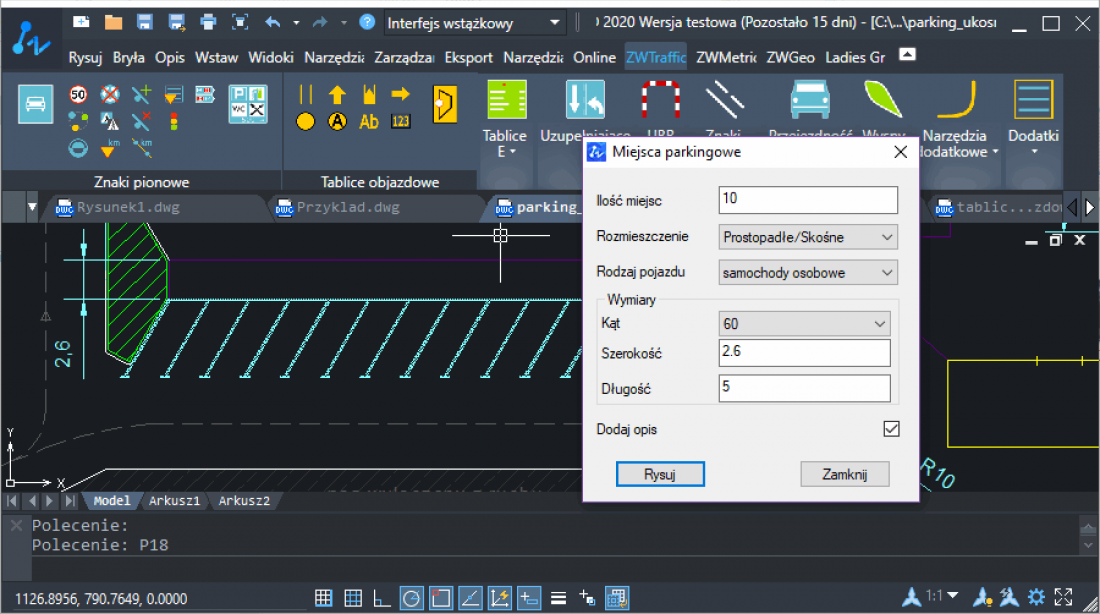Select the yellow right arrow detour icon
1100x614 pixels.
coord(401,94)
